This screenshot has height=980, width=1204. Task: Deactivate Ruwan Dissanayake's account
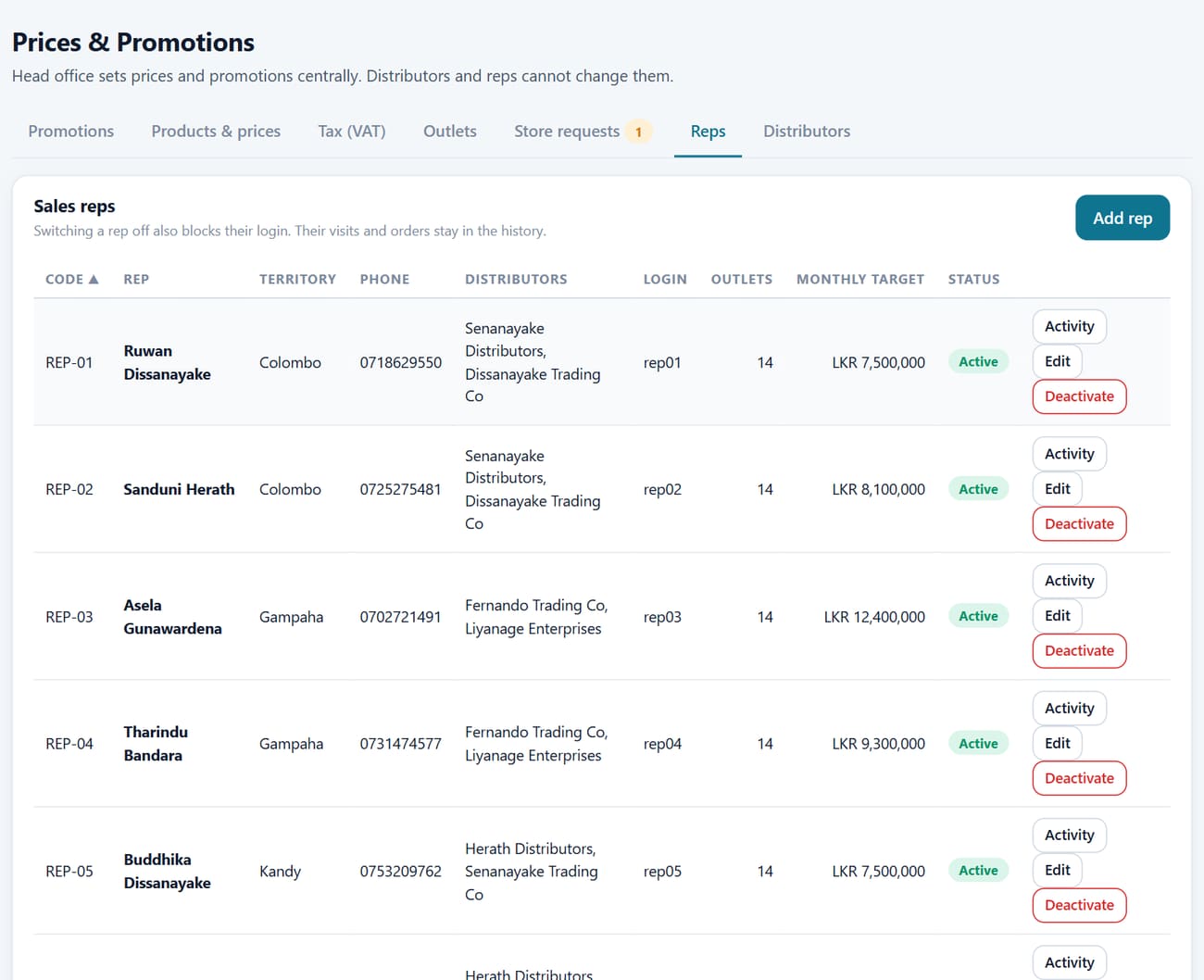point(1080,396)
